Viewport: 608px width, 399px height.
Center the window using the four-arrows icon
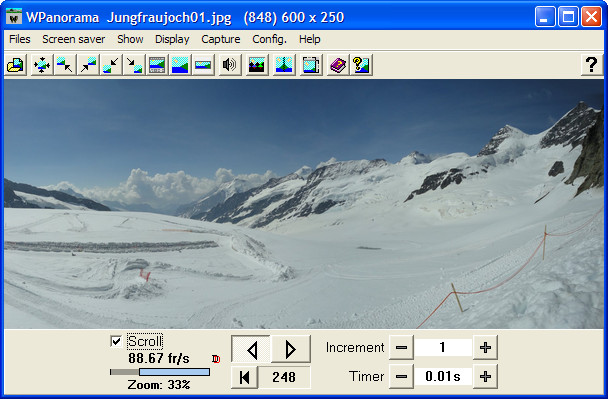pyautogui.click(x=41, y=65)
